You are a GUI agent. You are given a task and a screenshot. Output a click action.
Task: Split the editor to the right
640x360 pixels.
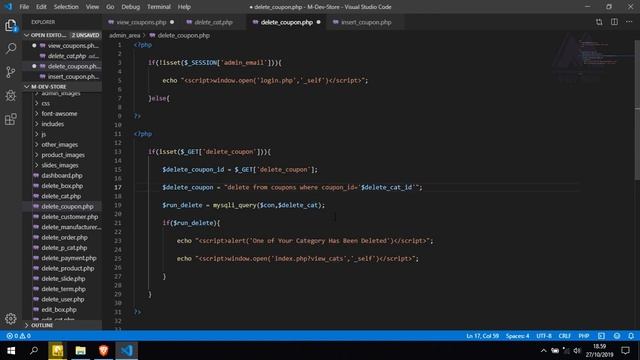pyautogui.click(x=614, y=22)
